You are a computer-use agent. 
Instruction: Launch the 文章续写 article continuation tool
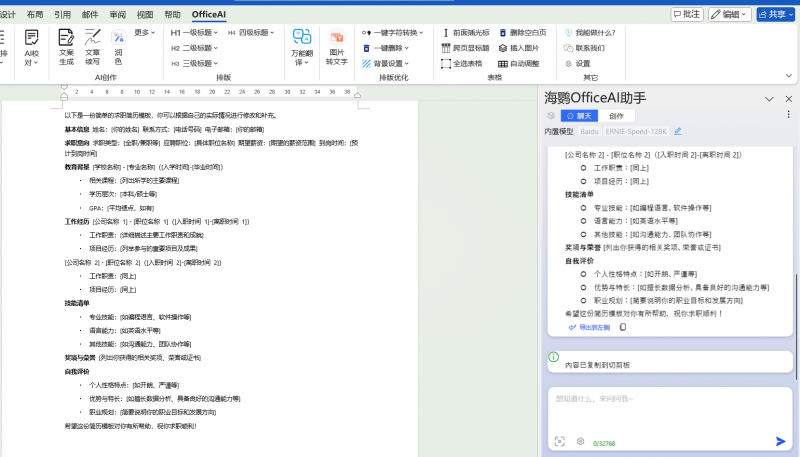92,47
